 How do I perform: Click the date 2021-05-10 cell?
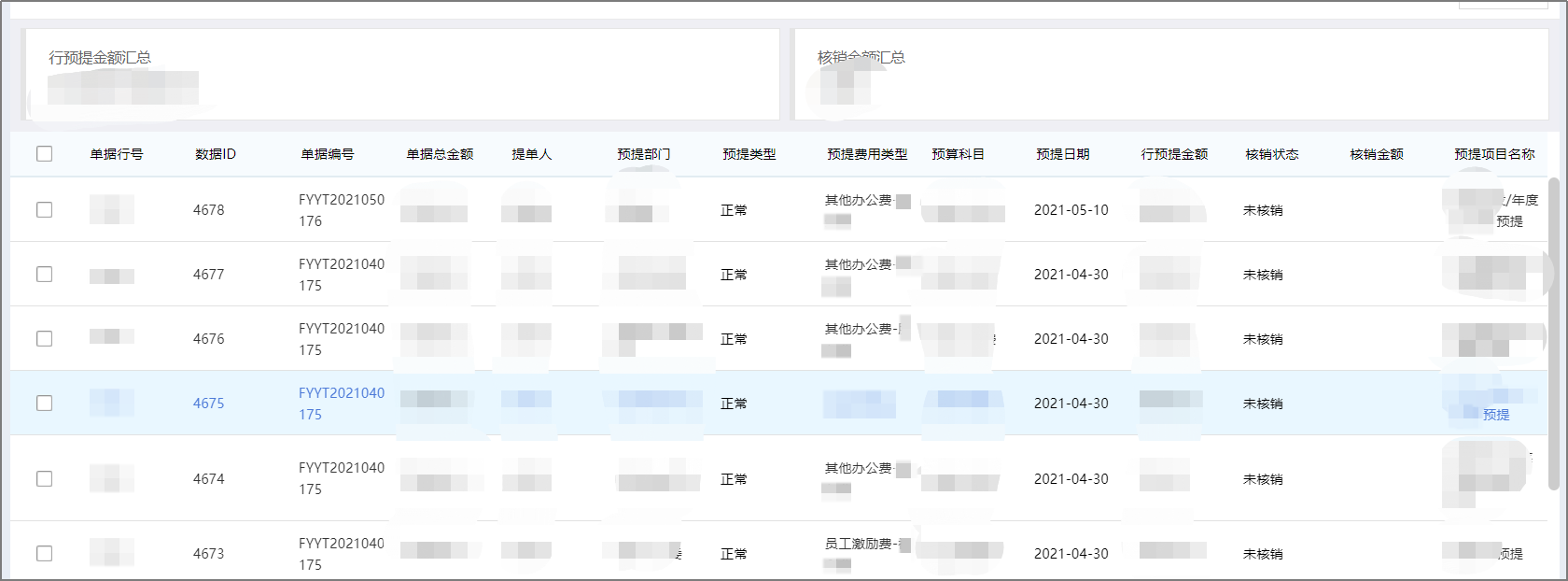[x=1071, y=210]
